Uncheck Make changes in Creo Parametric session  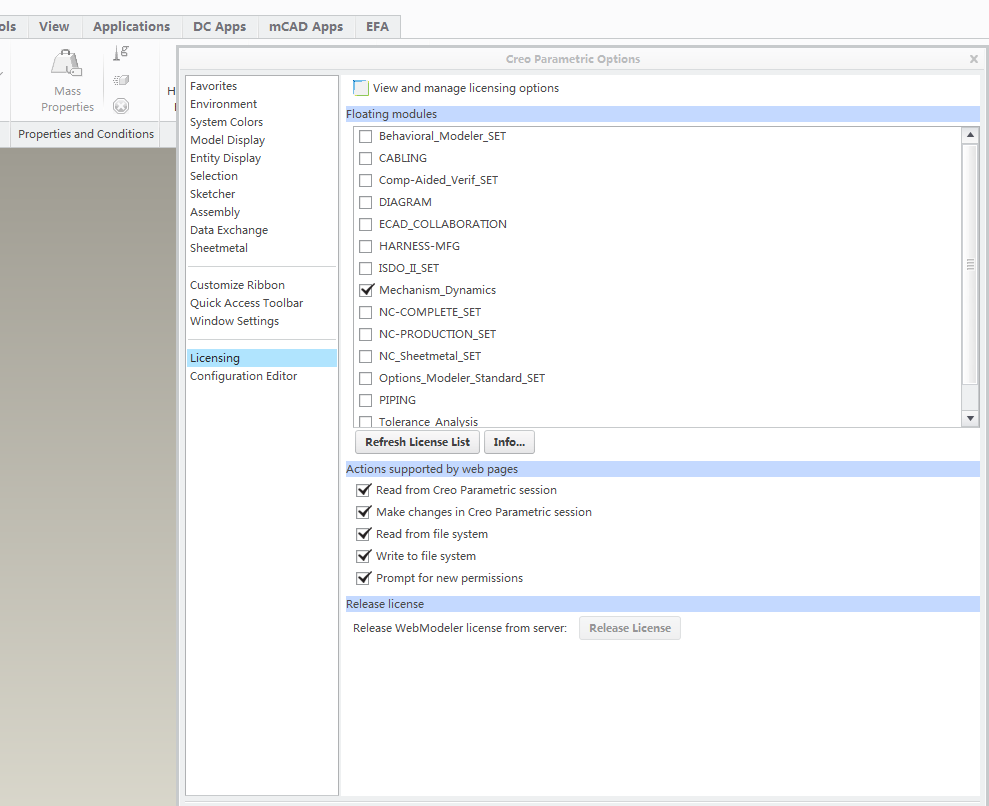click(x=363, y=512)
